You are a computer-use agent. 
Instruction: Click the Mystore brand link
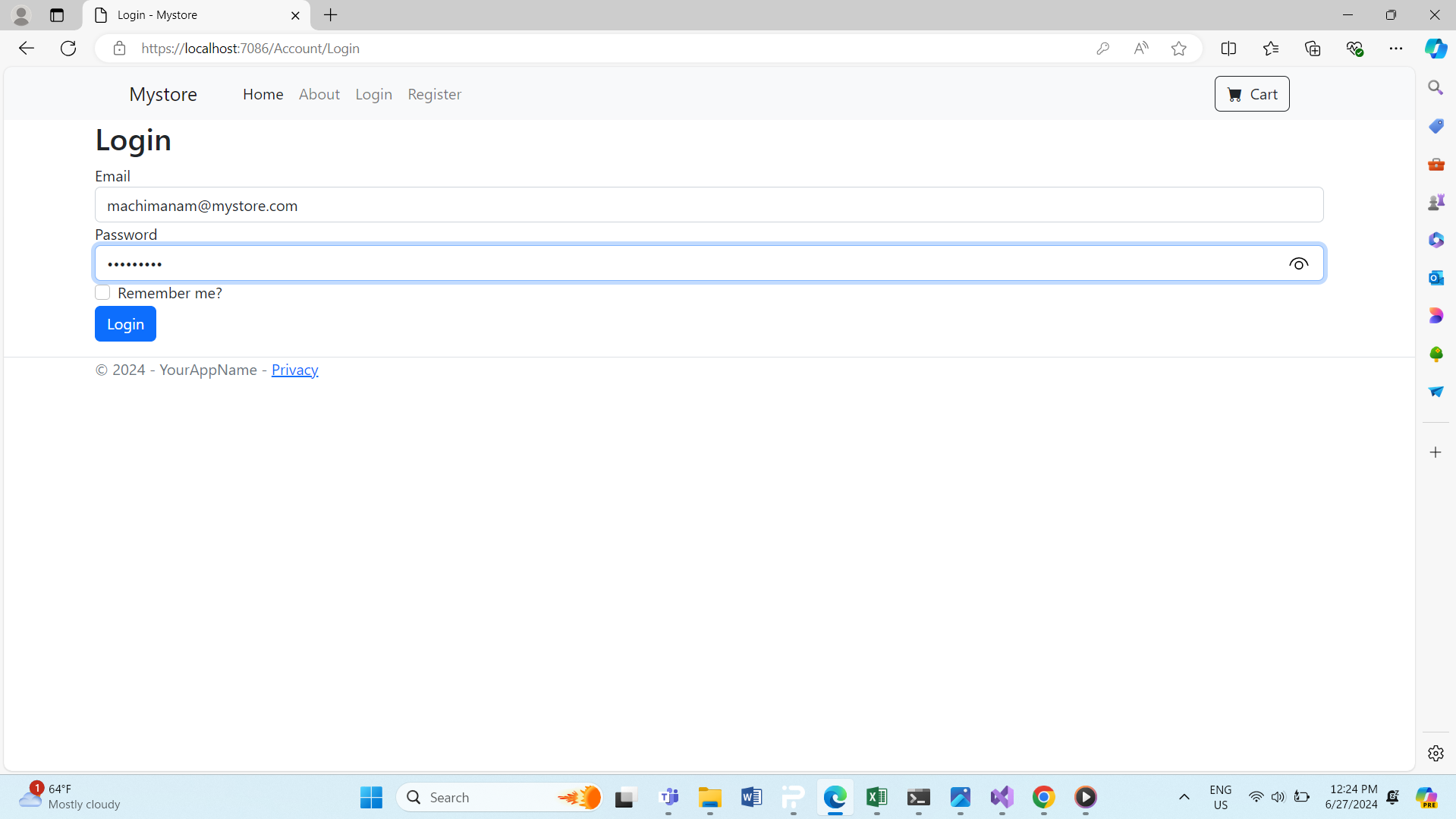click(x=163, y=94)
